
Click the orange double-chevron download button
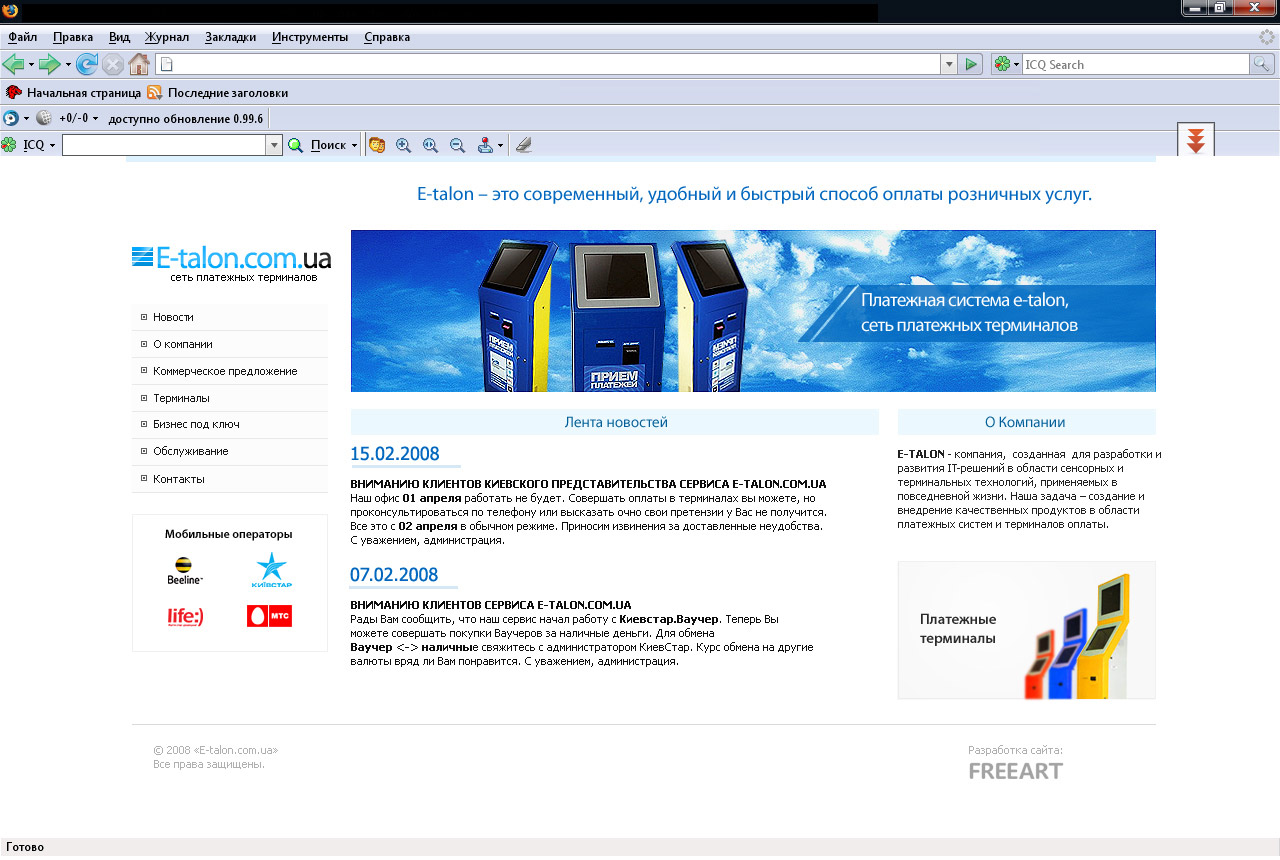click(x=1196, y=140)
